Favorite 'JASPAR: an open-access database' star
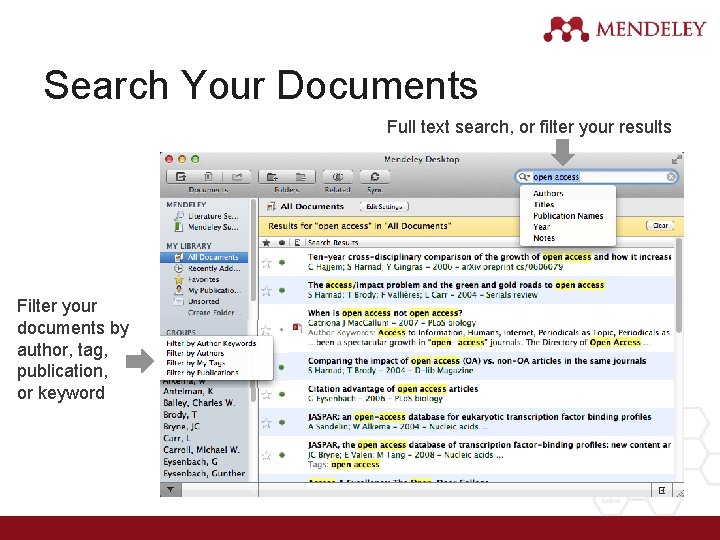 pyautogui.click(x=266, y=422)
